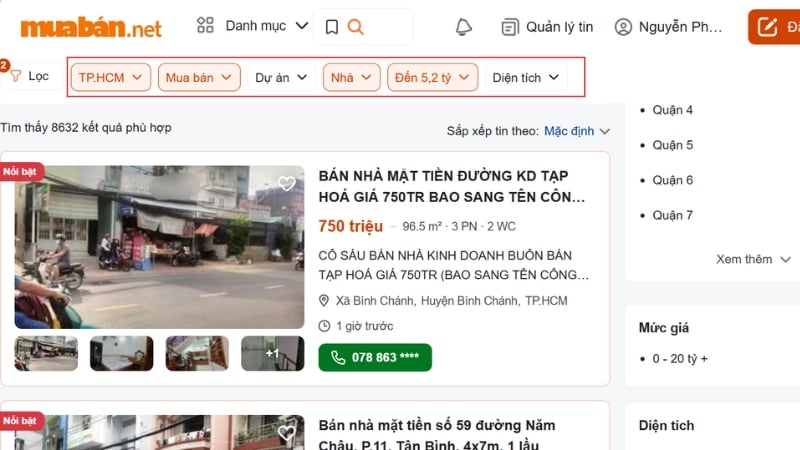Click the user avatar icon
Image resolution: width=800 pixels, height=450 pixels.
[623, 27]
